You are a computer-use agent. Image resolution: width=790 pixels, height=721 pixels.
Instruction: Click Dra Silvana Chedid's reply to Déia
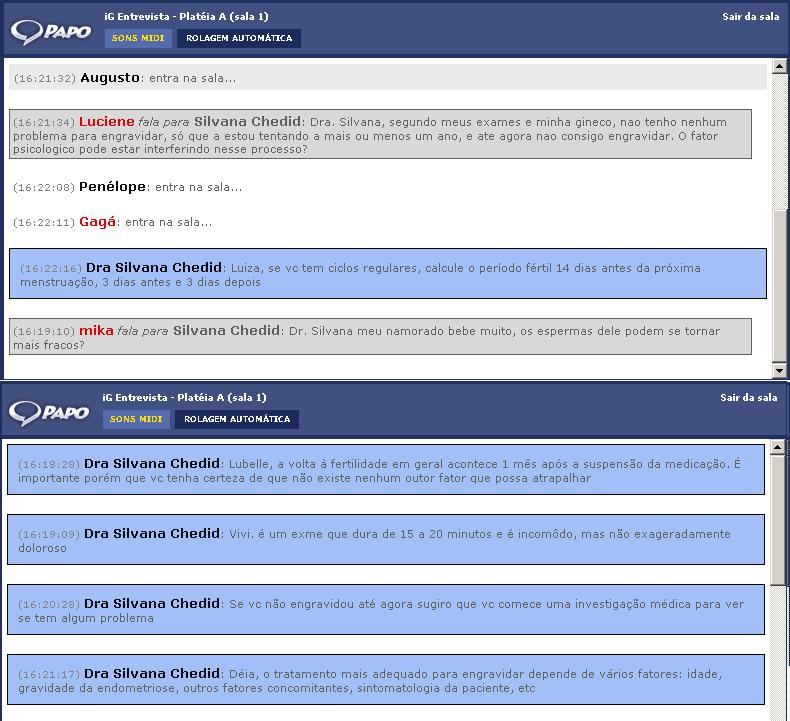(x=386, y=680)
